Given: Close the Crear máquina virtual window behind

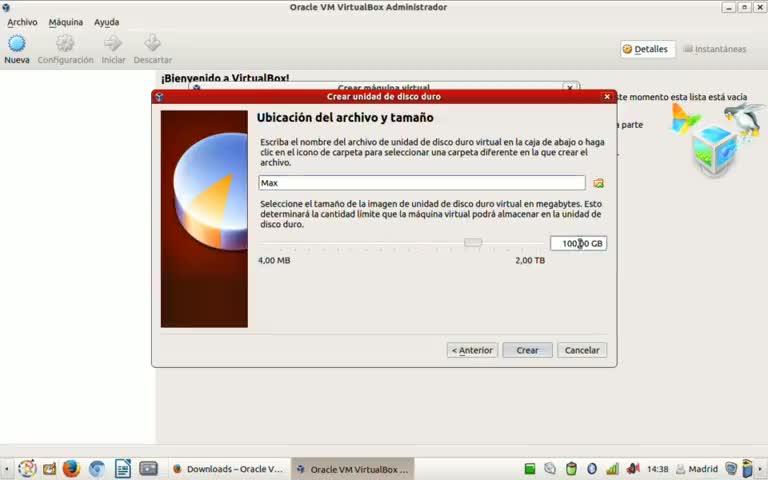Looking at the screenshot, I should (570, 87).
